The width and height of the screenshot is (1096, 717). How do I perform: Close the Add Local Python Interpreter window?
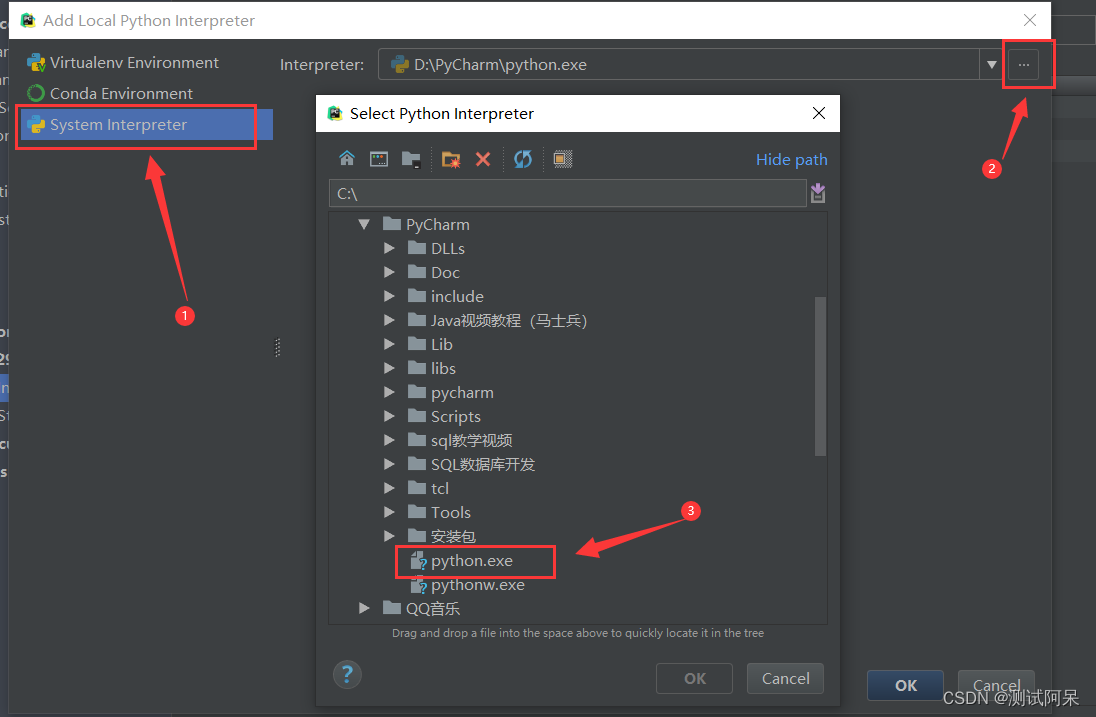(1030, 20)
